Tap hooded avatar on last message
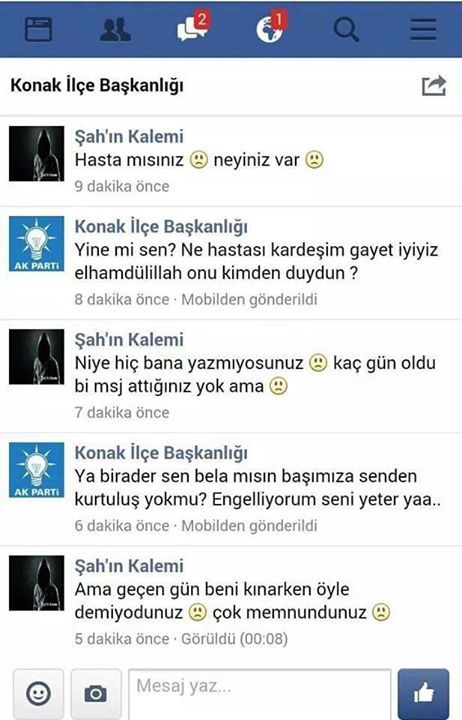The height and width of the screenshot is (720, 462). click(x=37, y=583)
